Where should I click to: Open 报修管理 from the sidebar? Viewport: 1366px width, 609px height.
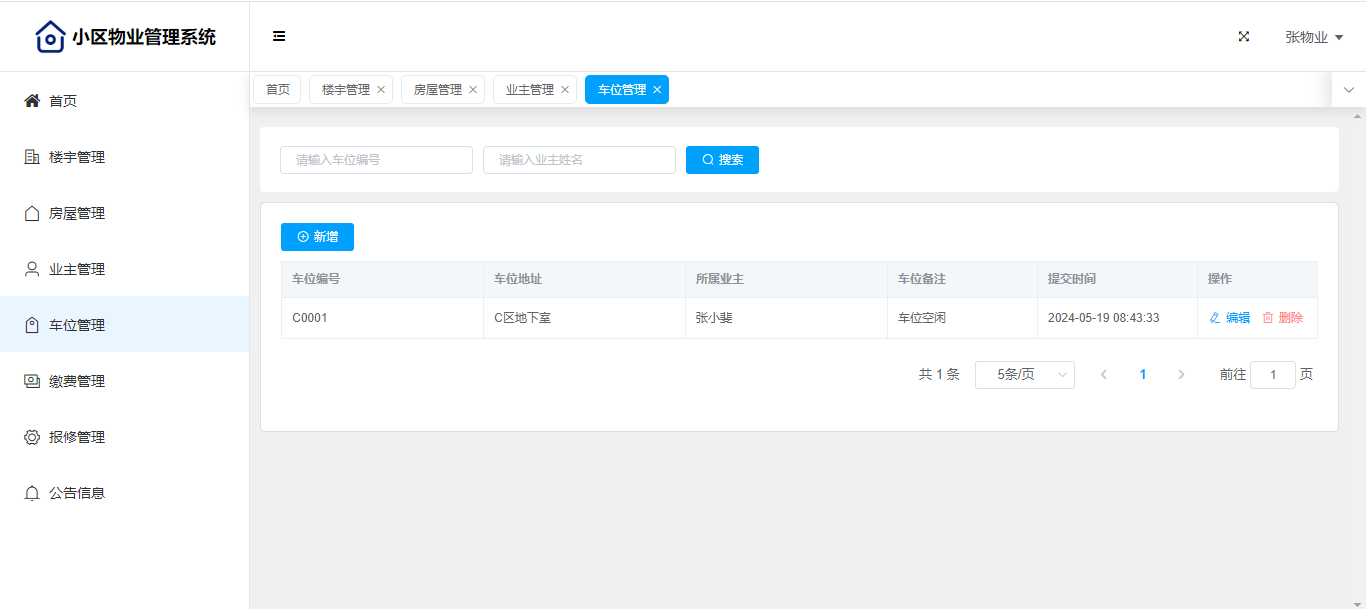tap(77, 437)
